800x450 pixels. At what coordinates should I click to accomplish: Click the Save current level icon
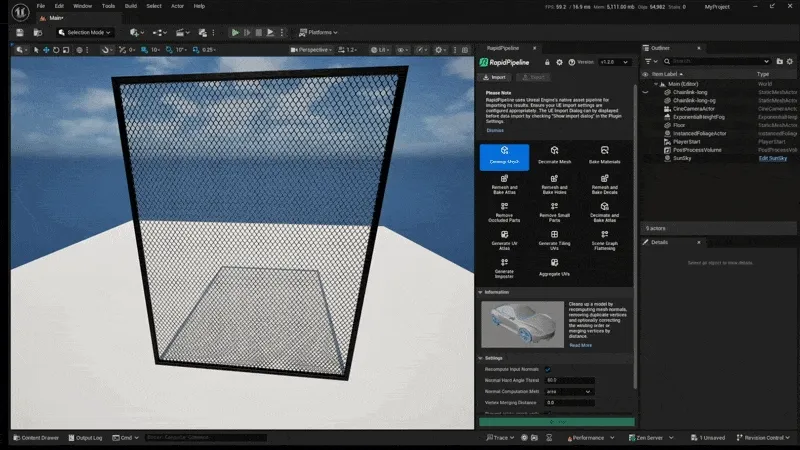pyautogui.click(x=20, y=32)
